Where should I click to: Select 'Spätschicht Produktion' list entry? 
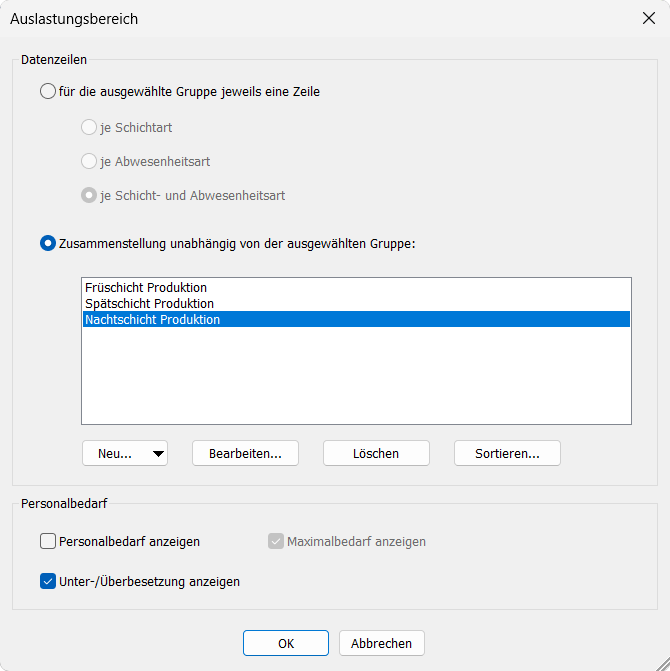[x=356, y=303]
